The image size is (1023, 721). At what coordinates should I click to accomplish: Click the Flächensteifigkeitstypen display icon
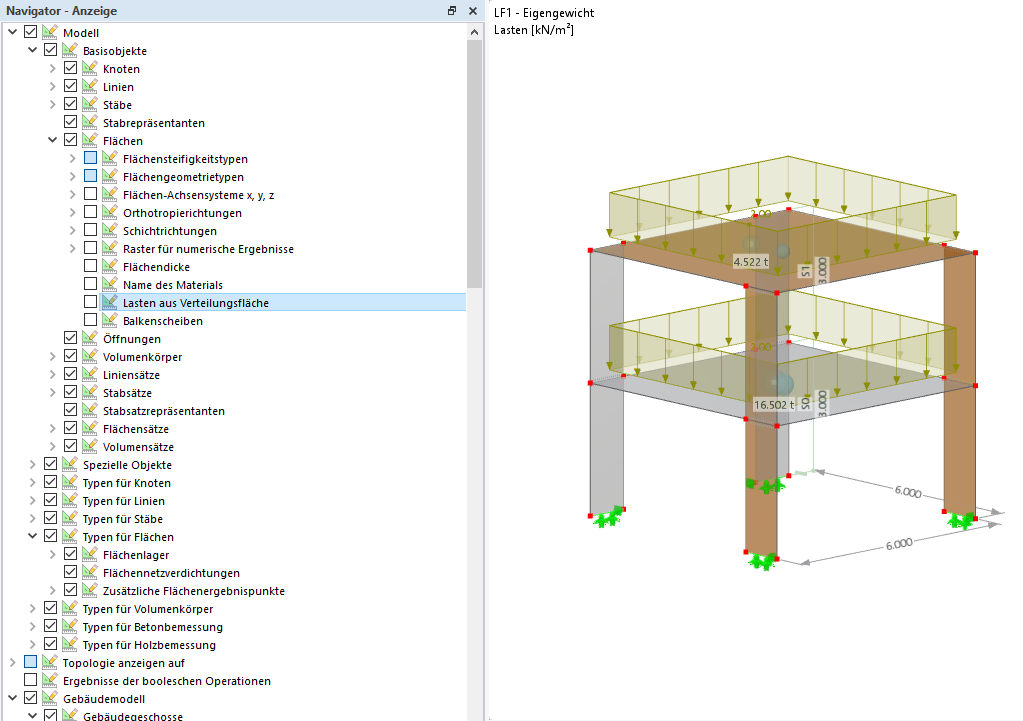(x=110, y=158)
